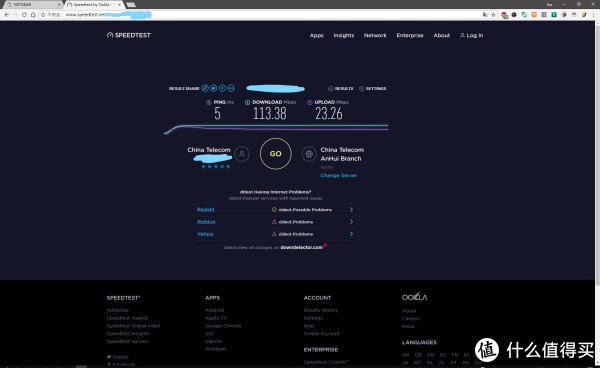Start test with GO button
Viewport: 600px width, 368px height.
276,154
